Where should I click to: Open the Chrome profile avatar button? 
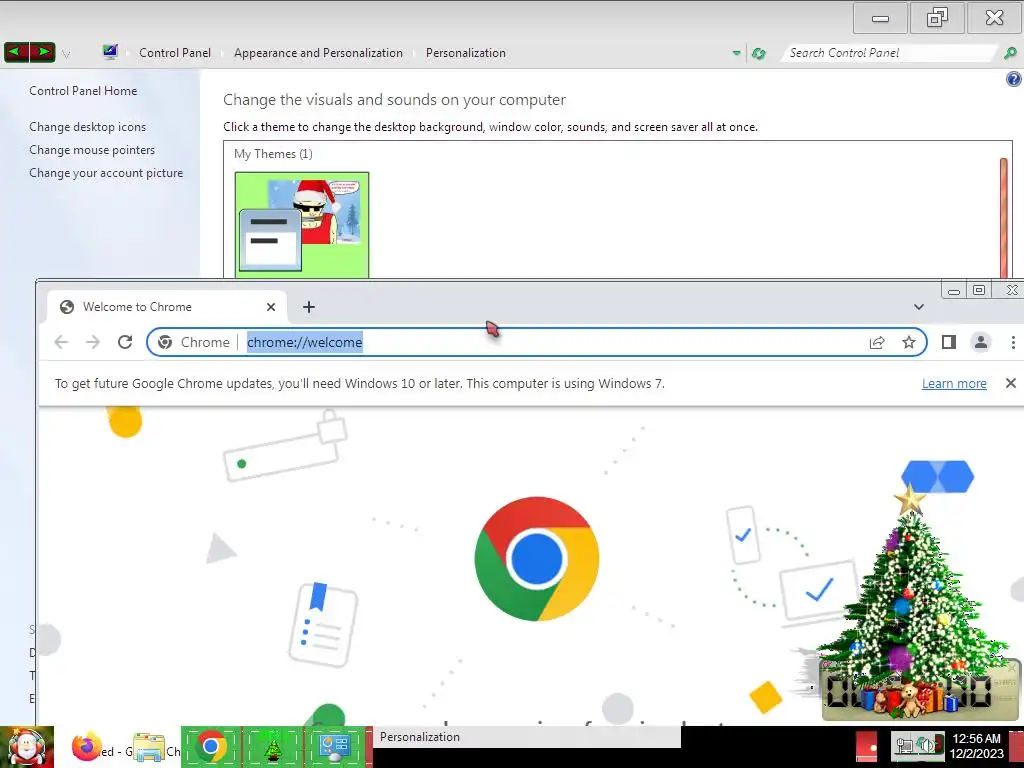(980, 342)
